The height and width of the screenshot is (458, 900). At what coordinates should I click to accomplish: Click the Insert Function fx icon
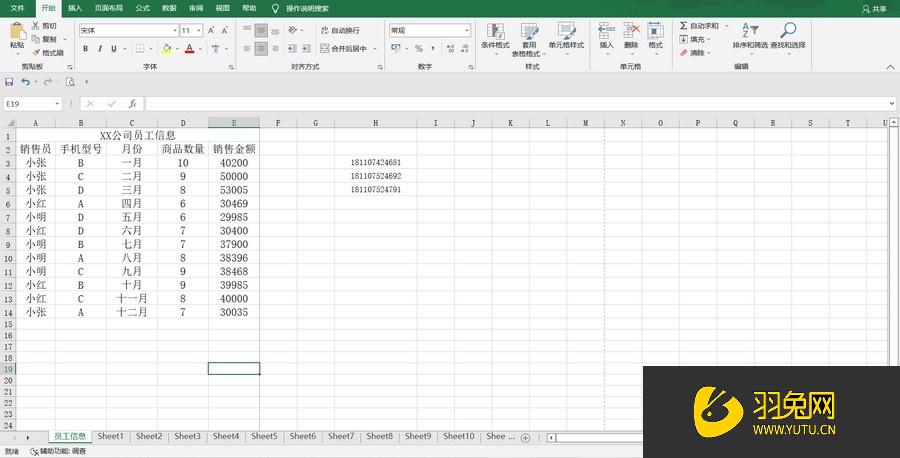click(133, 104)
